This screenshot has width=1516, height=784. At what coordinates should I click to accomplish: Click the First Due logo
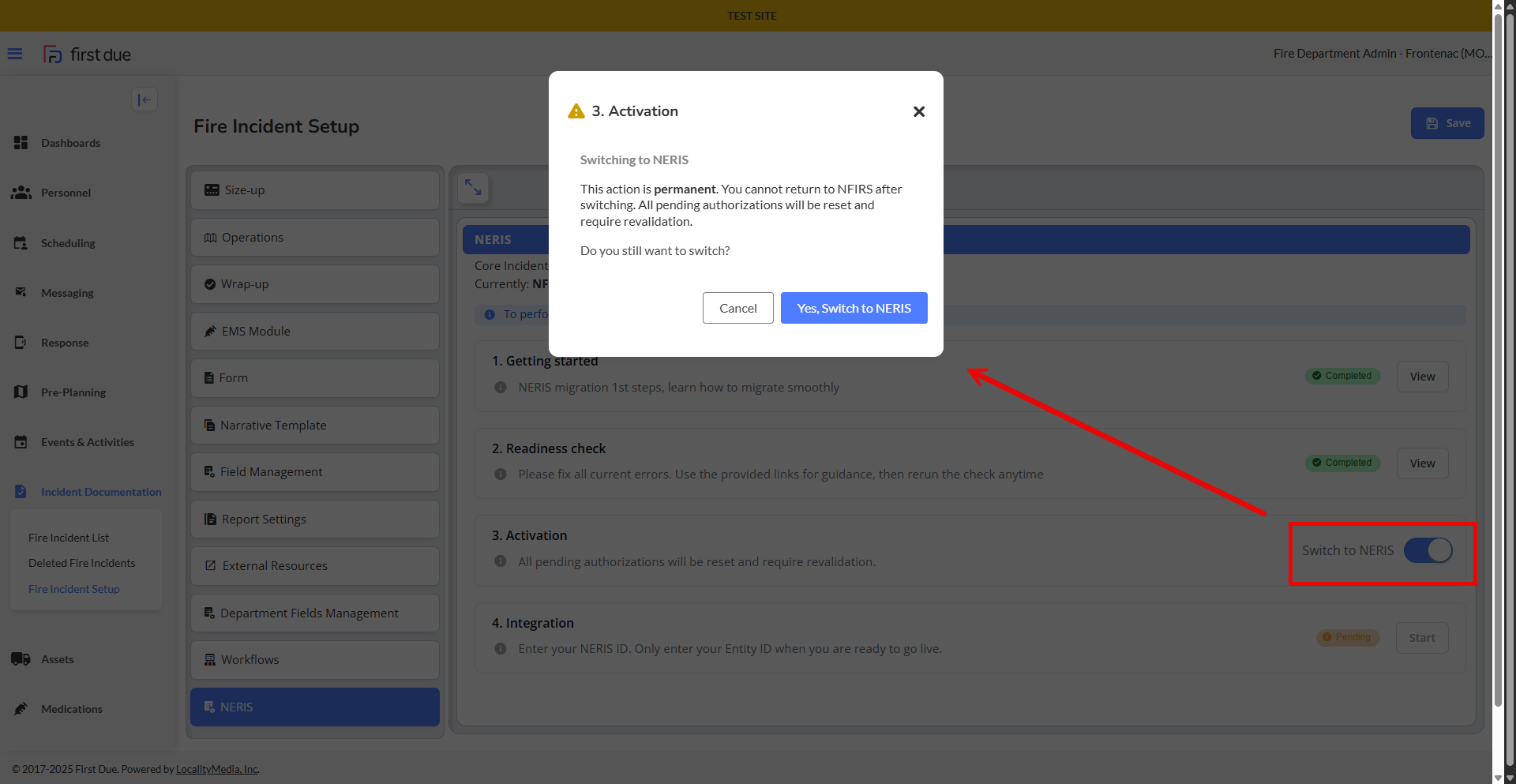(x=88, y=54)
